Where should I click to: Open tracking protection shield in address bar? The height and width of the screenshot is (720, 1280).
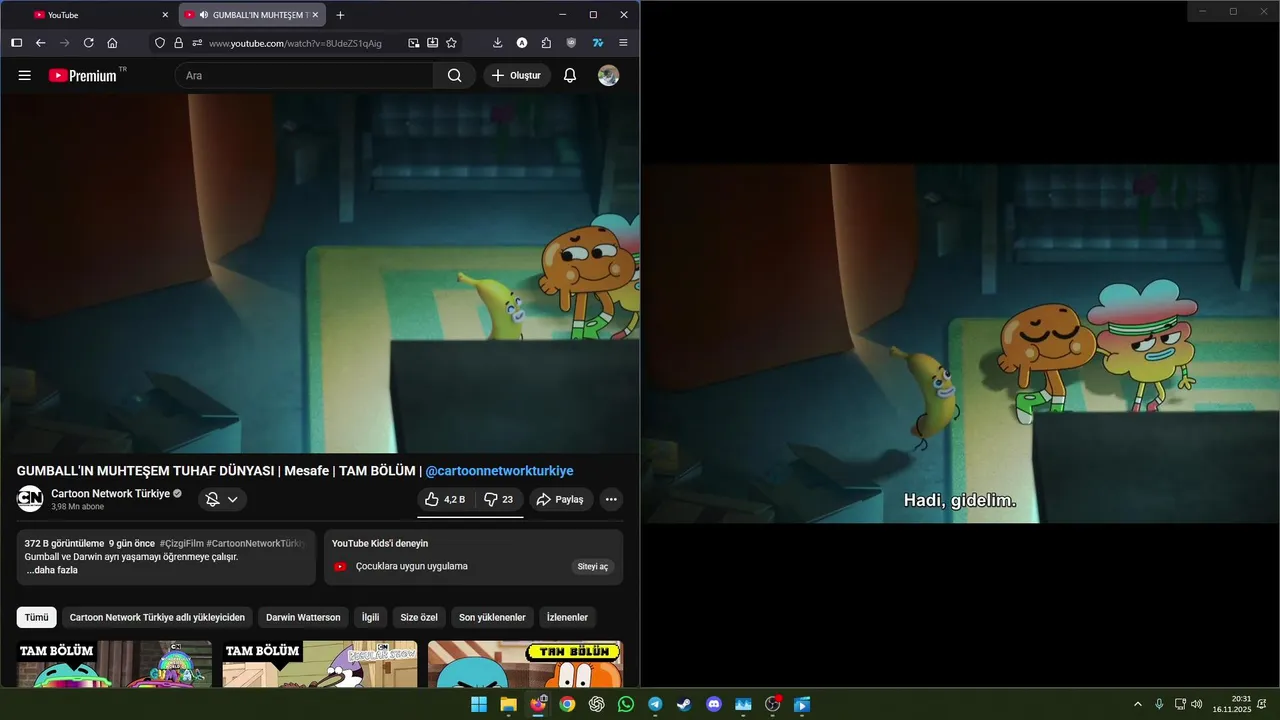coord(160,43)
